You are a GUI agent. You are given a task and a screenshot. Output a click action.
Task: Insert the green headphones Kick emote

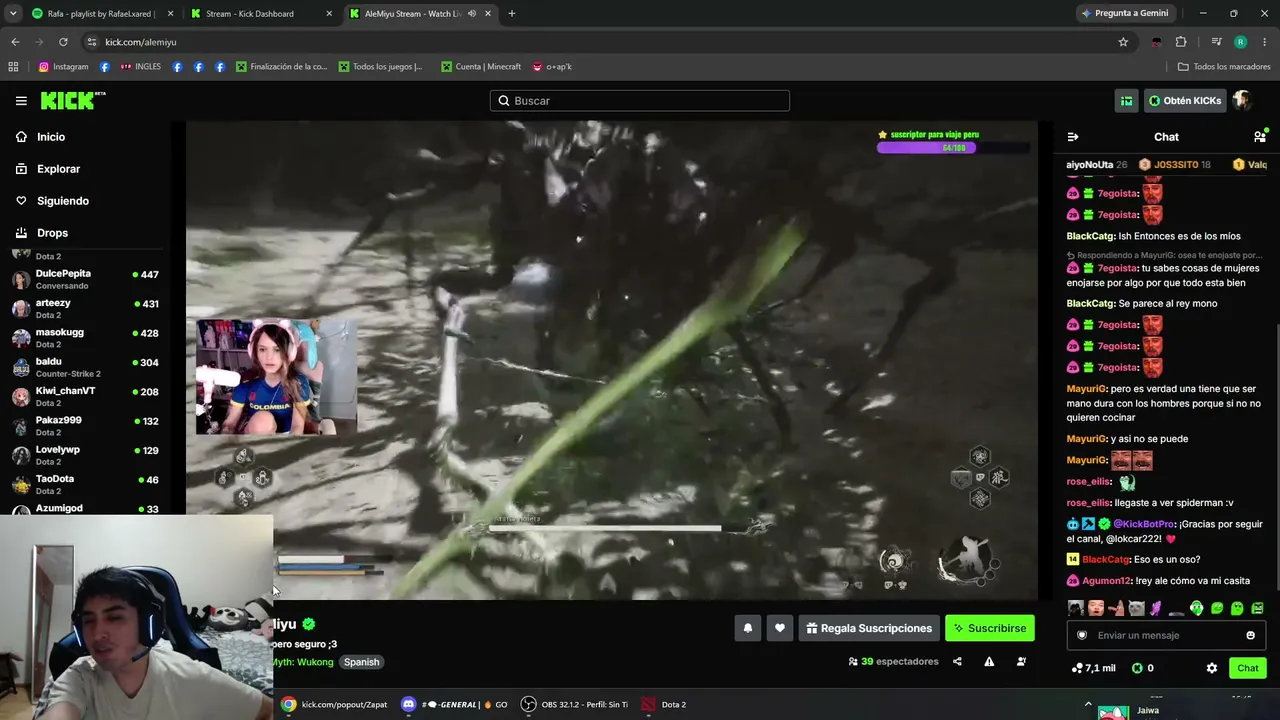[1197, 608]
